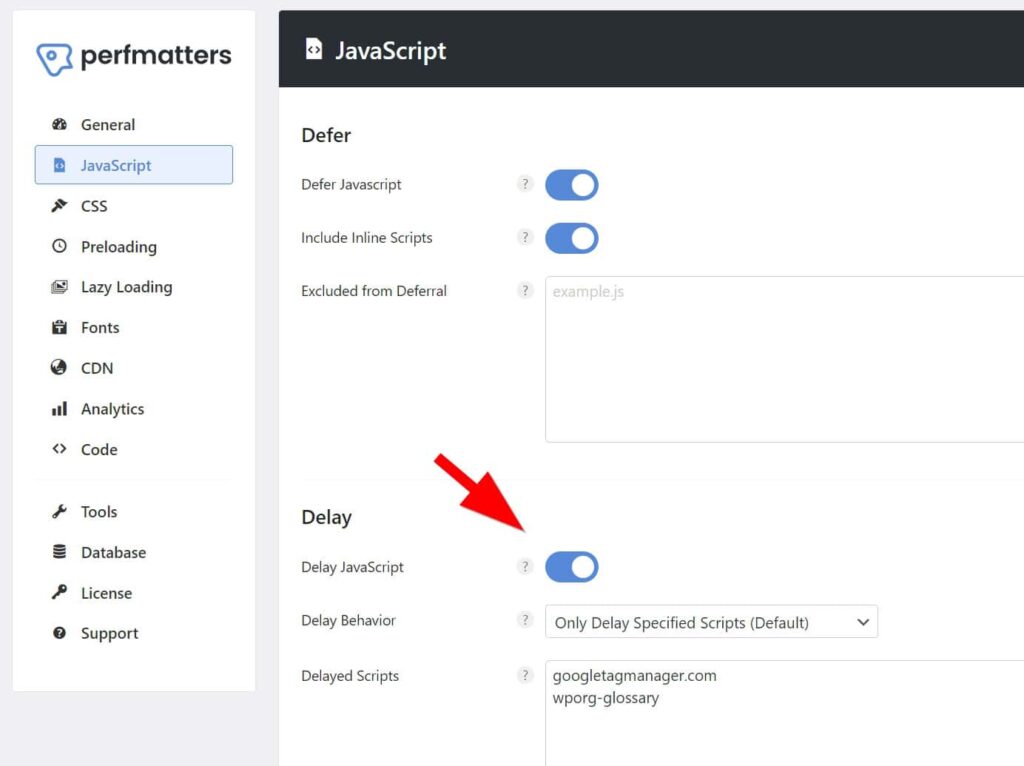Toggle the Defer Javascript switch
The height and width of the screenshot is (766, 1024).
(x=571, y=185)
